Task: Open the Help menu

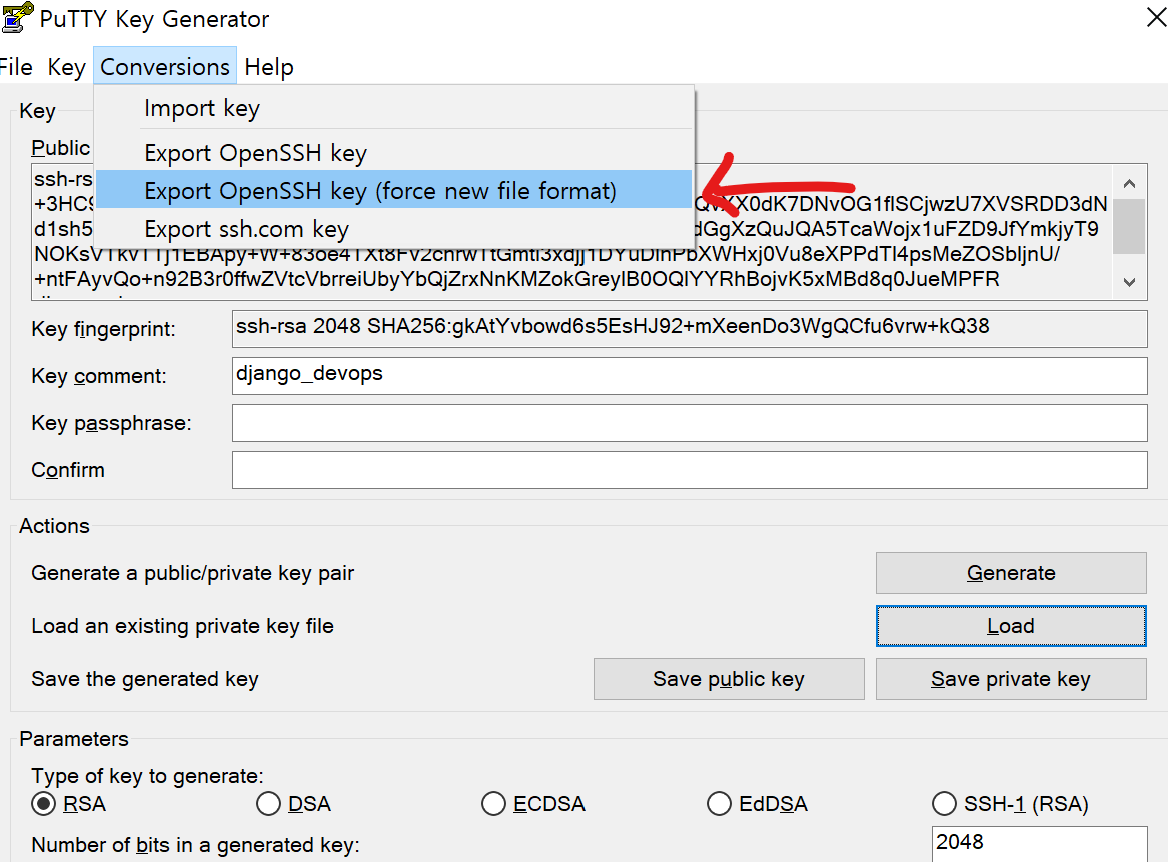Action: coord(269,67)
